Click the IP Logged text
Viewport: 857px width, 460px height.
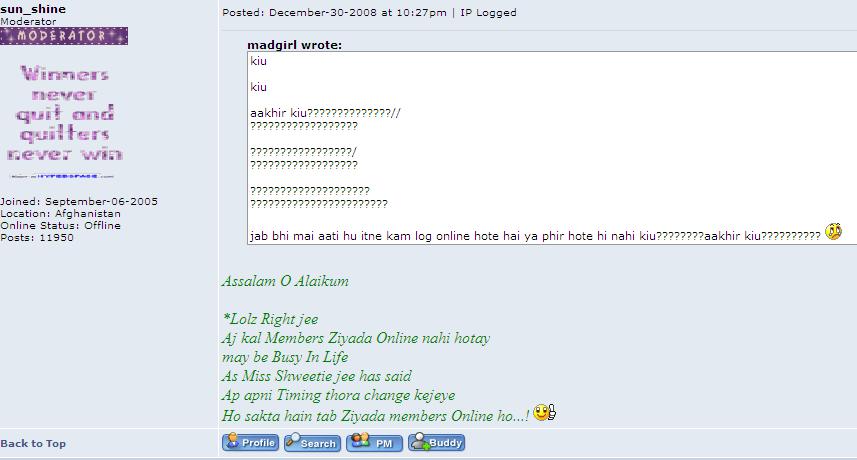tap(488, 12)
